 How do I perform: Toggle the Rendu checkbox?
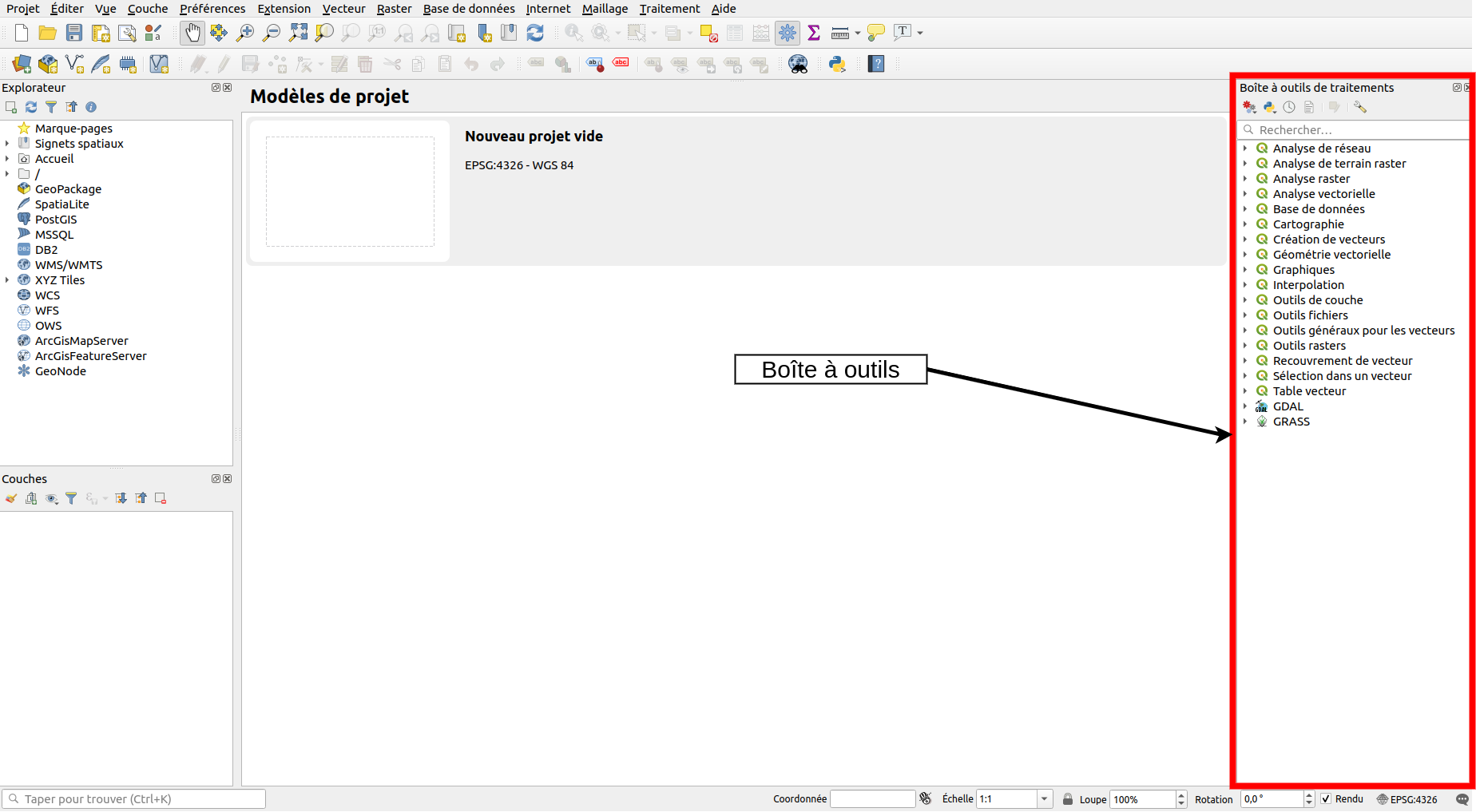1326,799
